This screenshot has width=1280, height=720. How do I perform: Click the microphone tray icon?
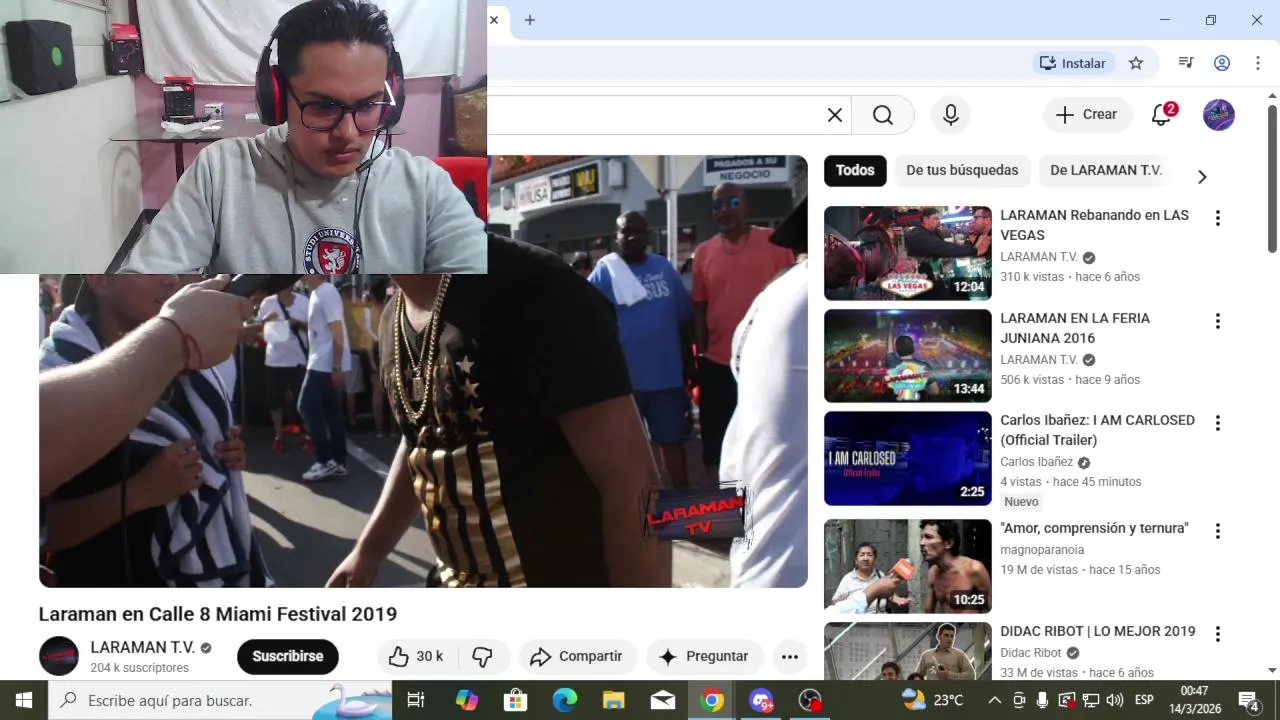point(1042,700)
